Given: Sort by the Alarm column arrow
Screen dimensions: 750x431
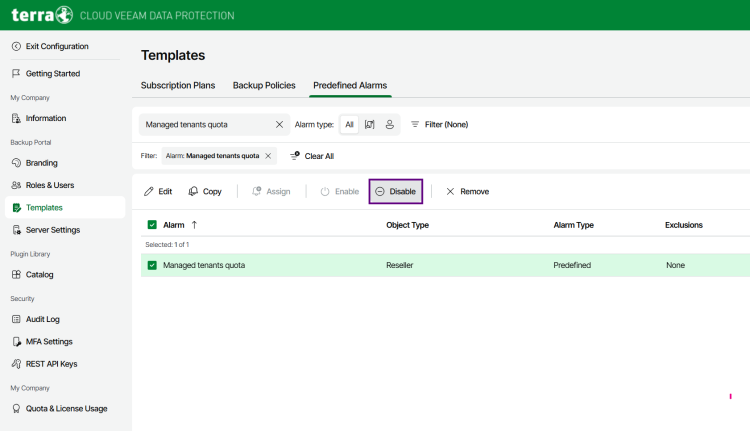Looking at the screenshot, I should [x=194, y=225].
